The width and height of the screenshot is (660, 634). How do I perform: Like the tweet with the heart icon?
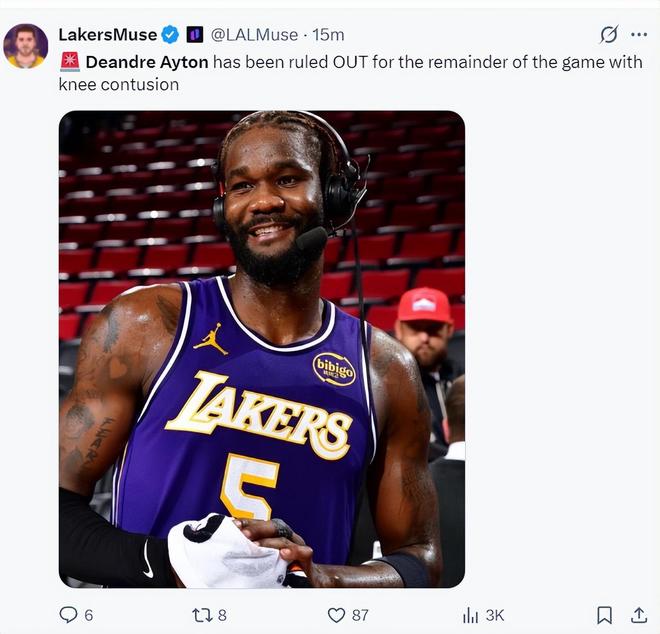tap(337, 615)
